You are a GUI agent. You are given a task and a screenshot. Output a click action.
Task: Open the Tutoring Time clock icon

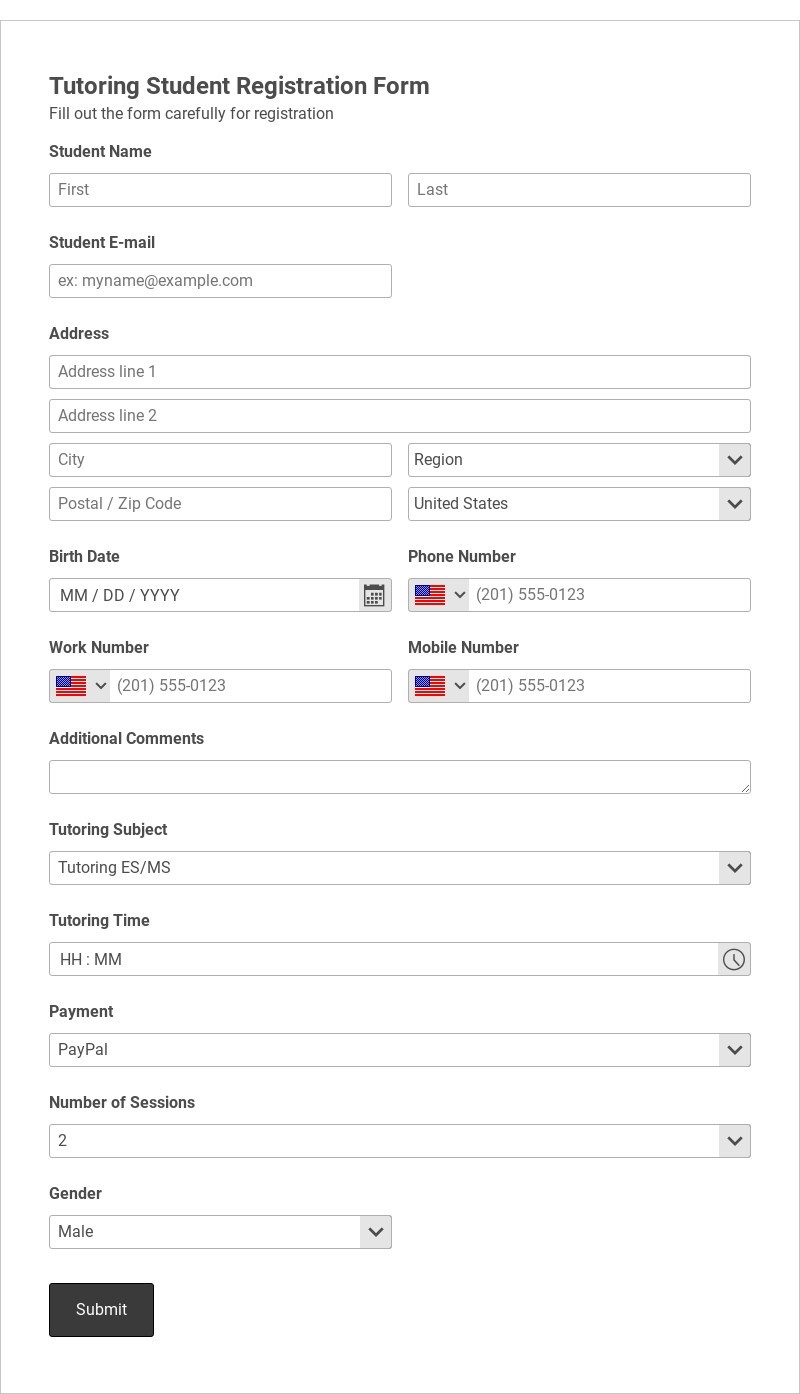click(x=734, y=959)
